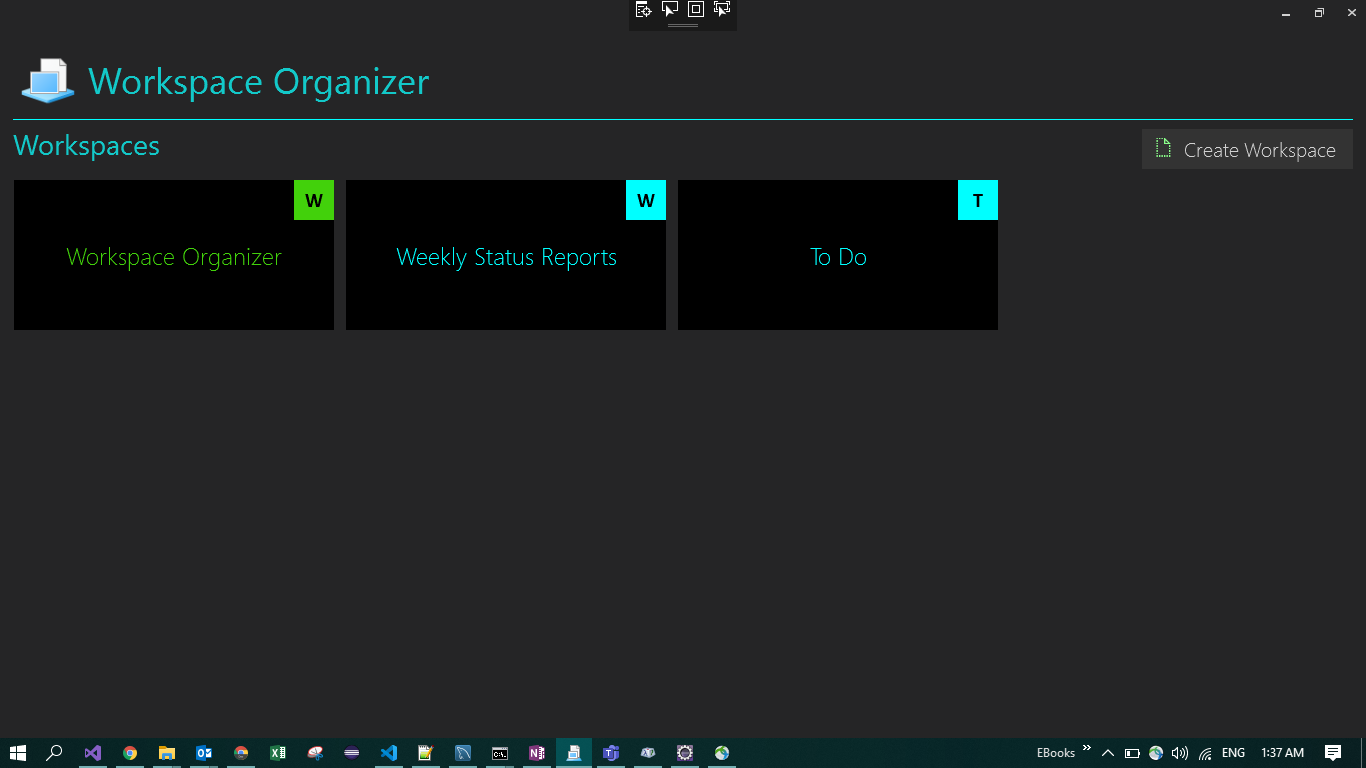Switch to Visual Studio in taskbar
Viewport: 1366px width, 768px height.
pyautogui.click(x=93, y=753)
